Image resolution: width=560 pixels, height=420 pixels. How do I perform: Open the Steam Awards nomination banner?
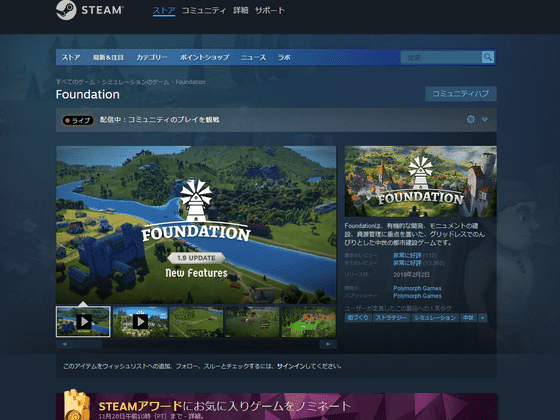coord(276,406)
